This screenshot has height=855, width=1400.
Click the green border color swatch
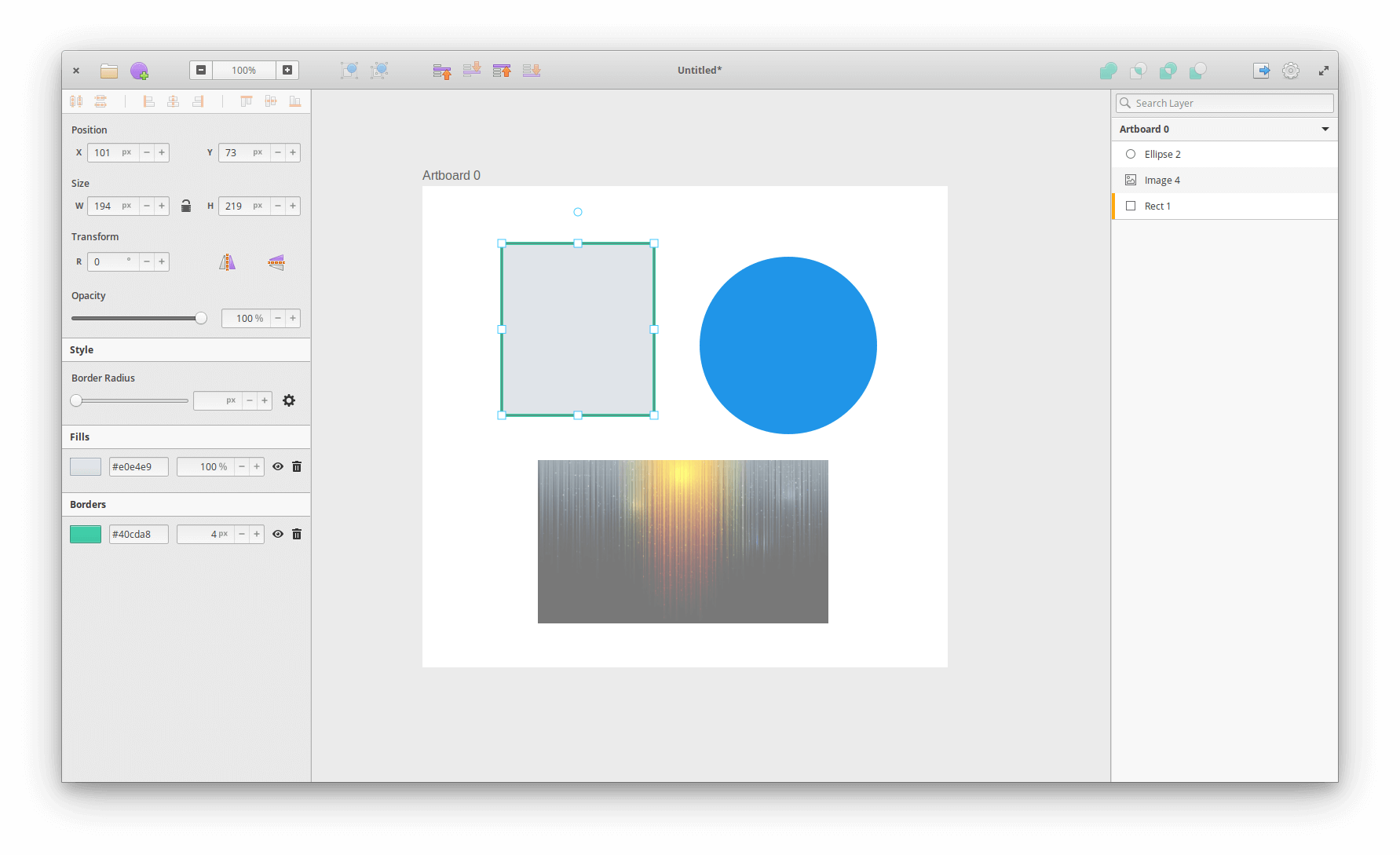[86, 534]
